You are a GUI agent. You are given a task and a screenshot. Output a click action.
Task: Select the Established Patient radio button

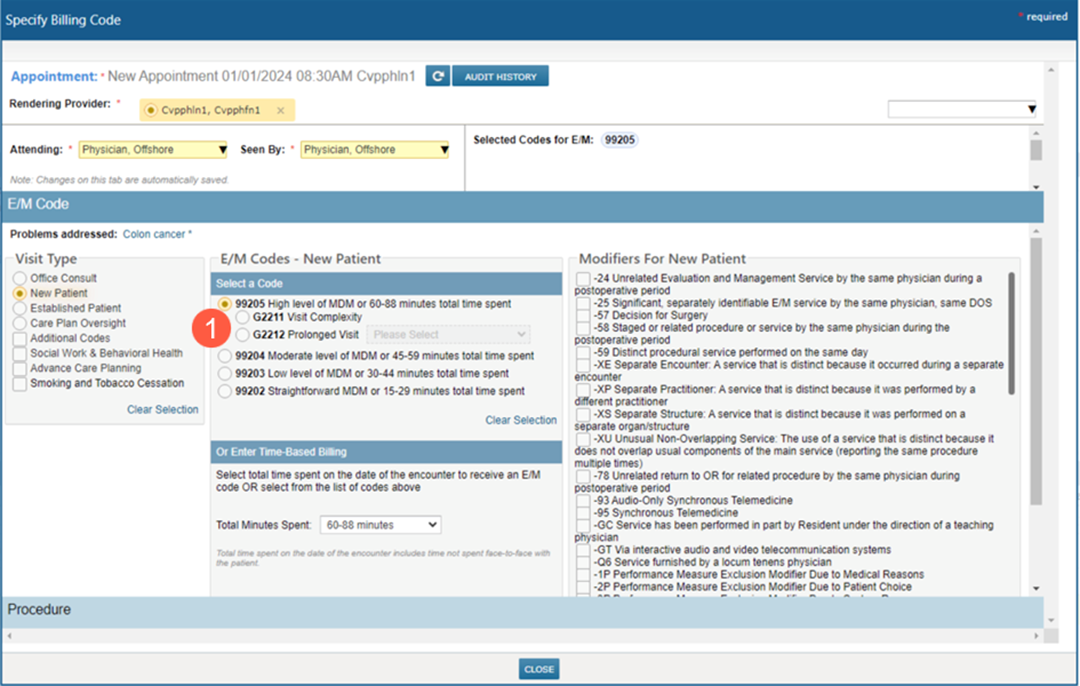[19, 309]
